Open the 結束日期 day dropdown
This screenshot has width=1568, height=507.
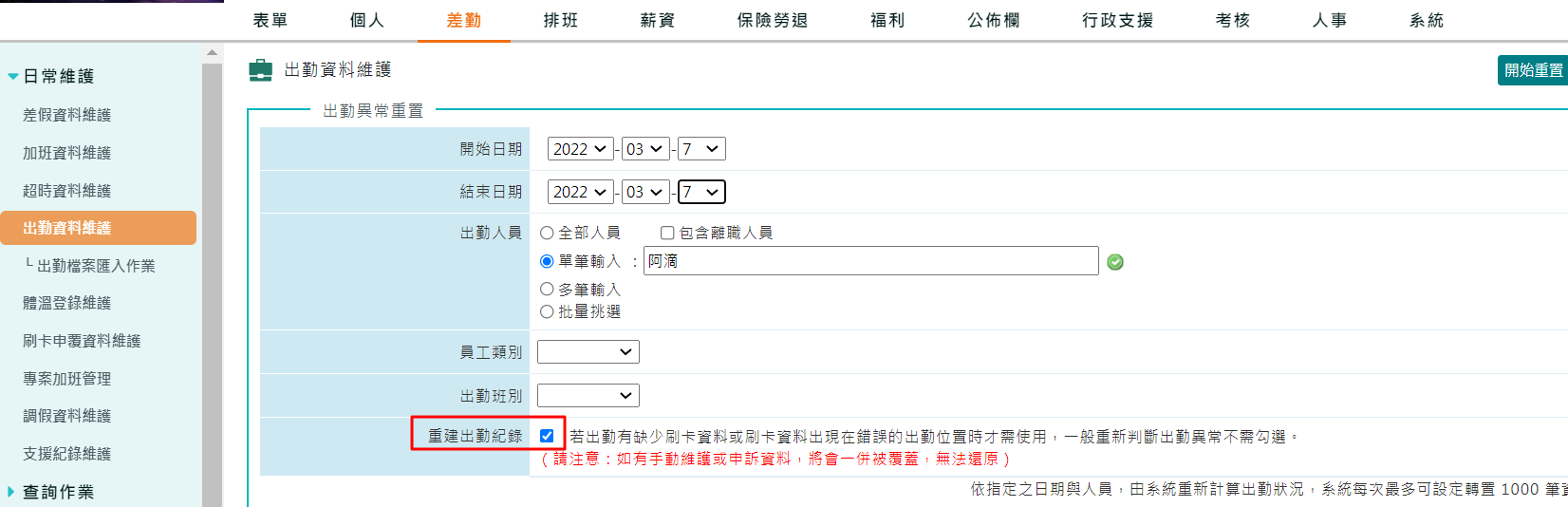tap(701, 192)
